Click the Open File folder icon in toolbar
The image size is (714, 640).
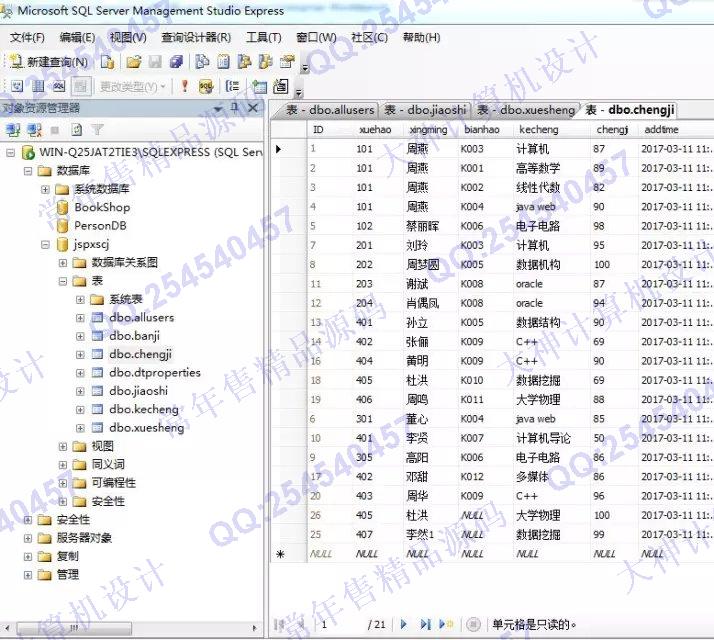(133, 62)
